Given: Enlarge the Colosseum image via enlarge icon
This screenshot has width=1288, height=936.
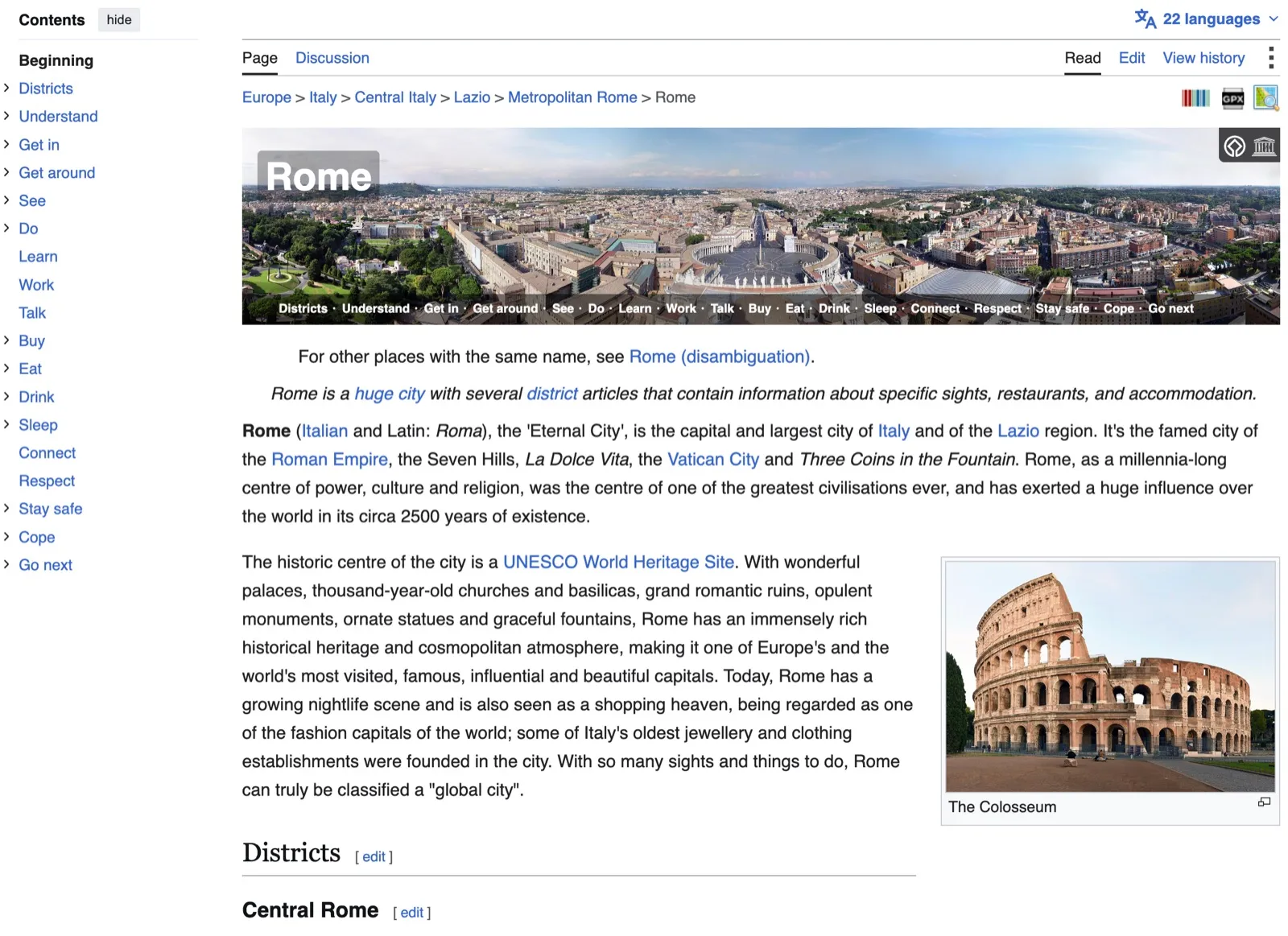Looking at the screenshot, I should point(1264,802).
